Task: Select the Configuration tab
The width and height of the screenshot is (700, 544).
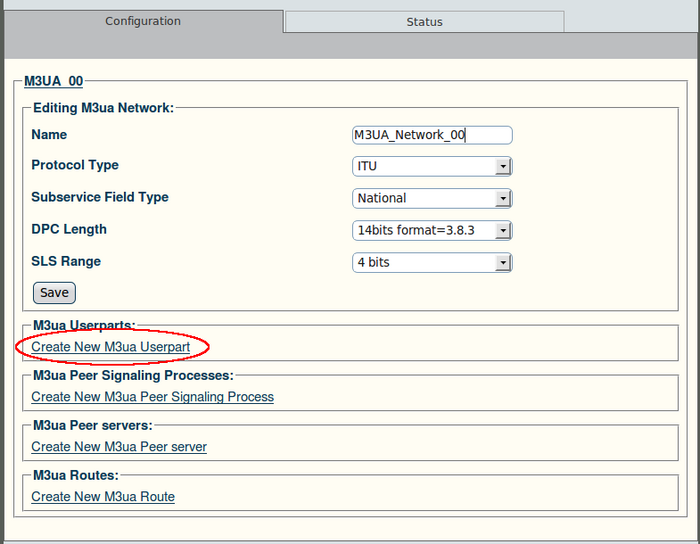Action: 143,21
